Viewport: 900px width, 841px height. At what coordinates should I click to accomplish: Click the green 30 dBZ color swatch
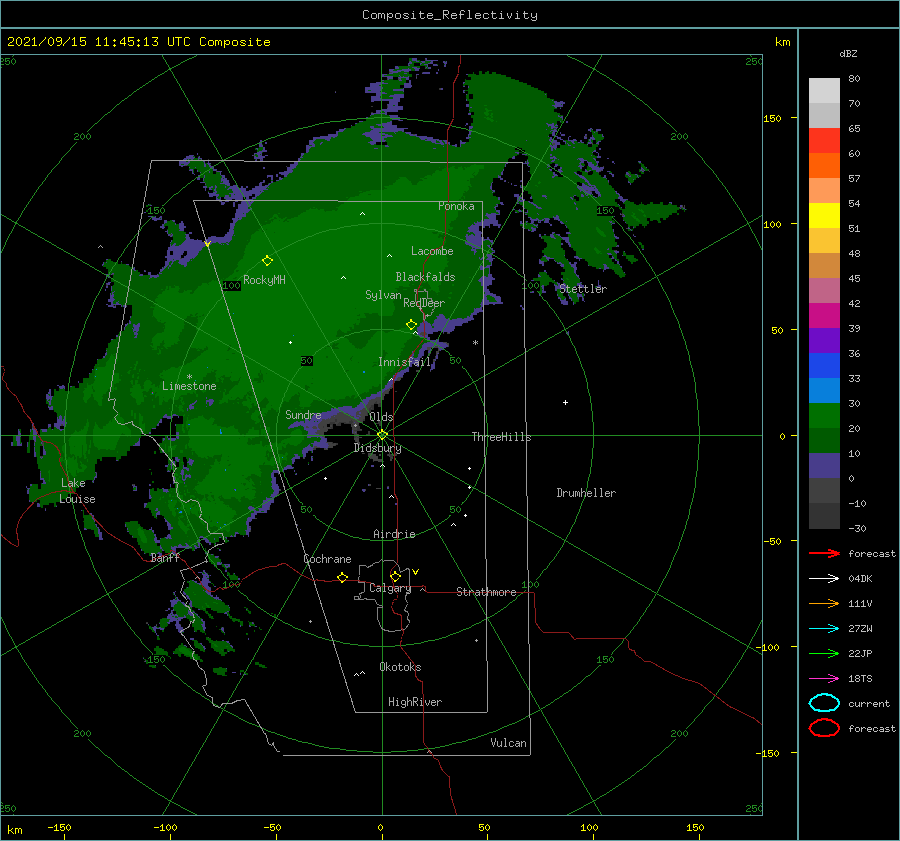824,416
